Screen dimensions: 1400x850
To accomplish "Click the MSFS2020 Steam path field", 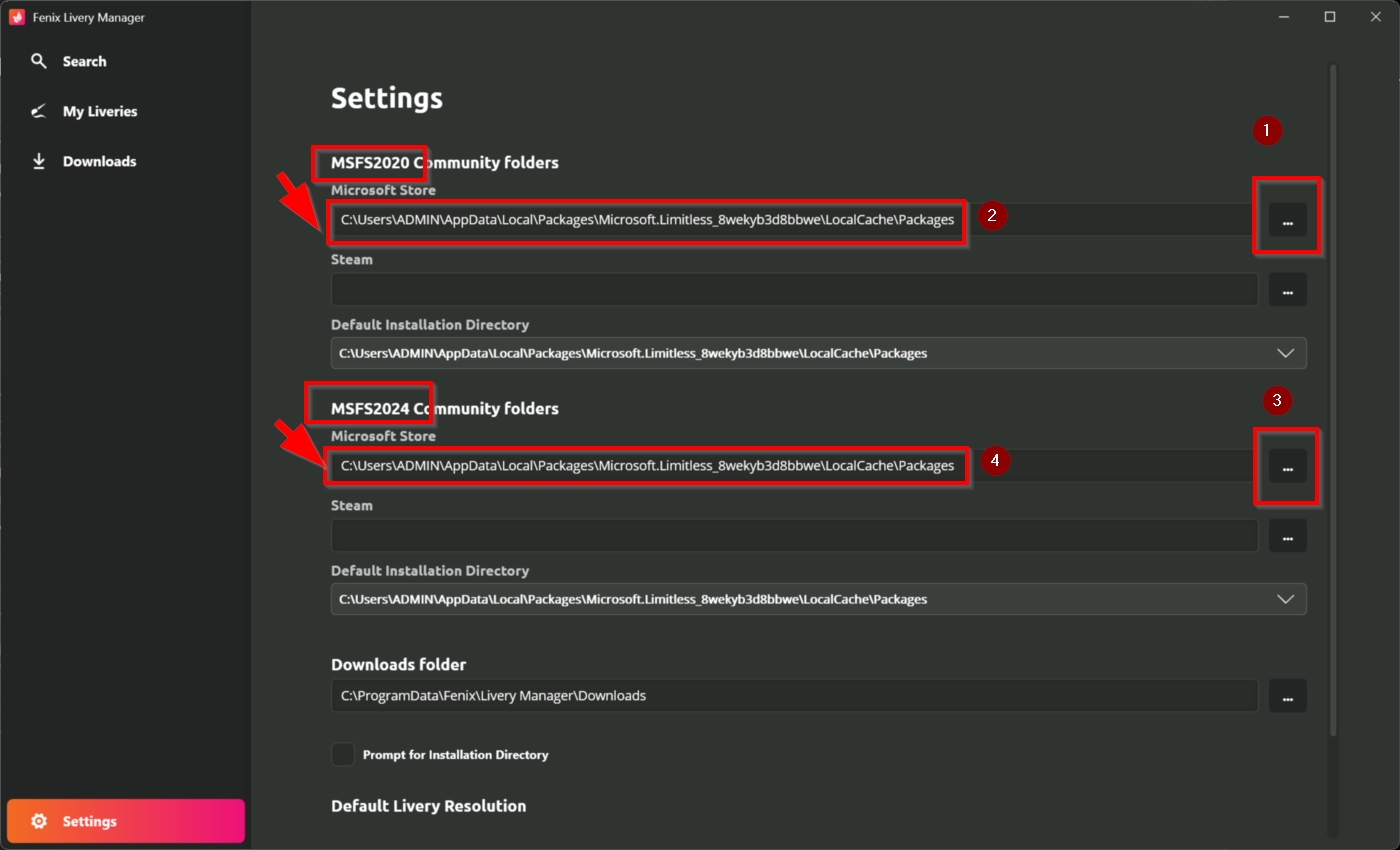I will coord(794,290).
